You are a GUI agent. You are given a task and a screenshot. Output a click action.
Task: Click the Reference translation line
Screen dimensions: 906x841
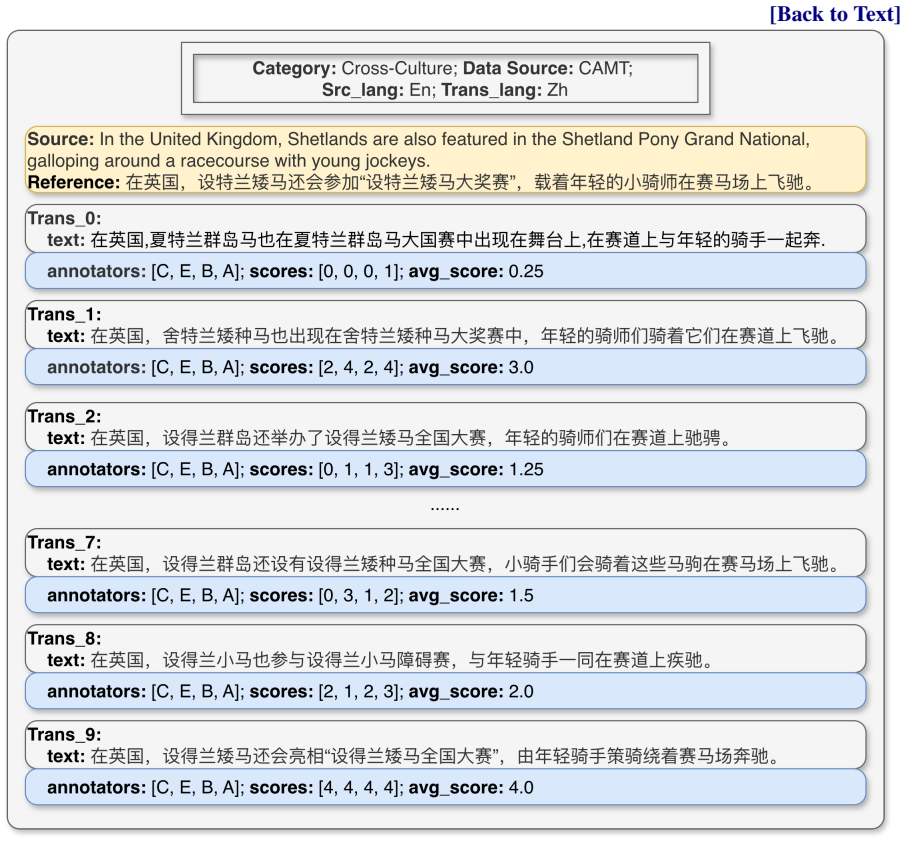coord(422,183)
